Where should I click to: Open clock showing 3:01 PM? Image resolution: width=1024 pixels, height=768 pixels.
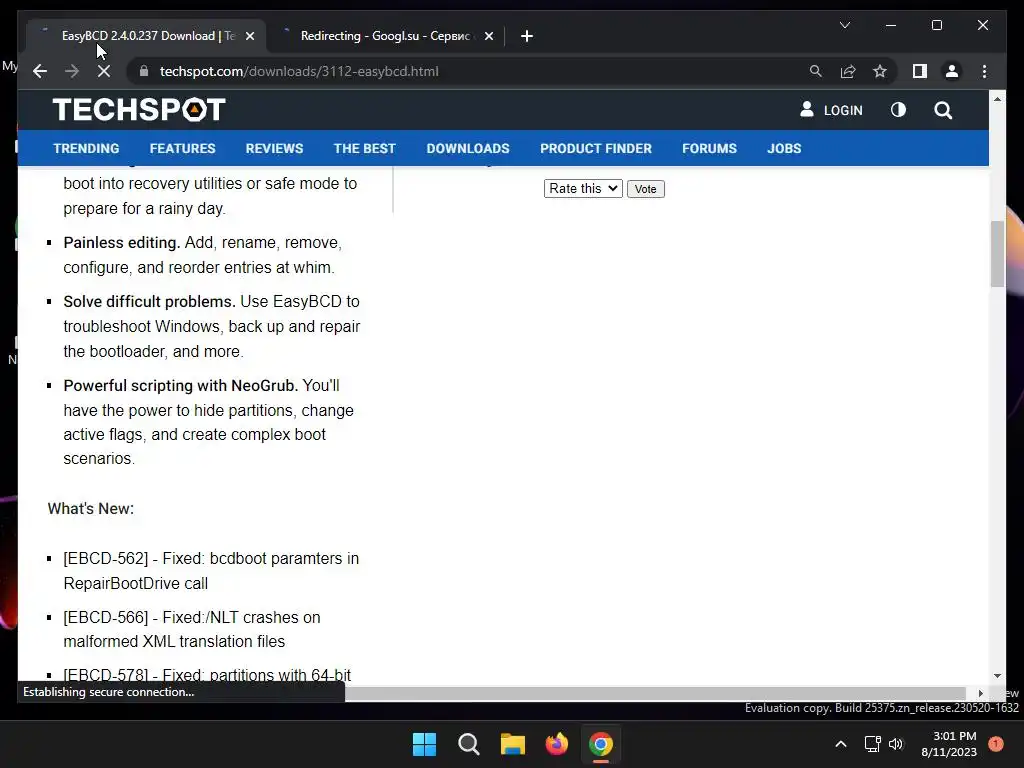(949, 744)
